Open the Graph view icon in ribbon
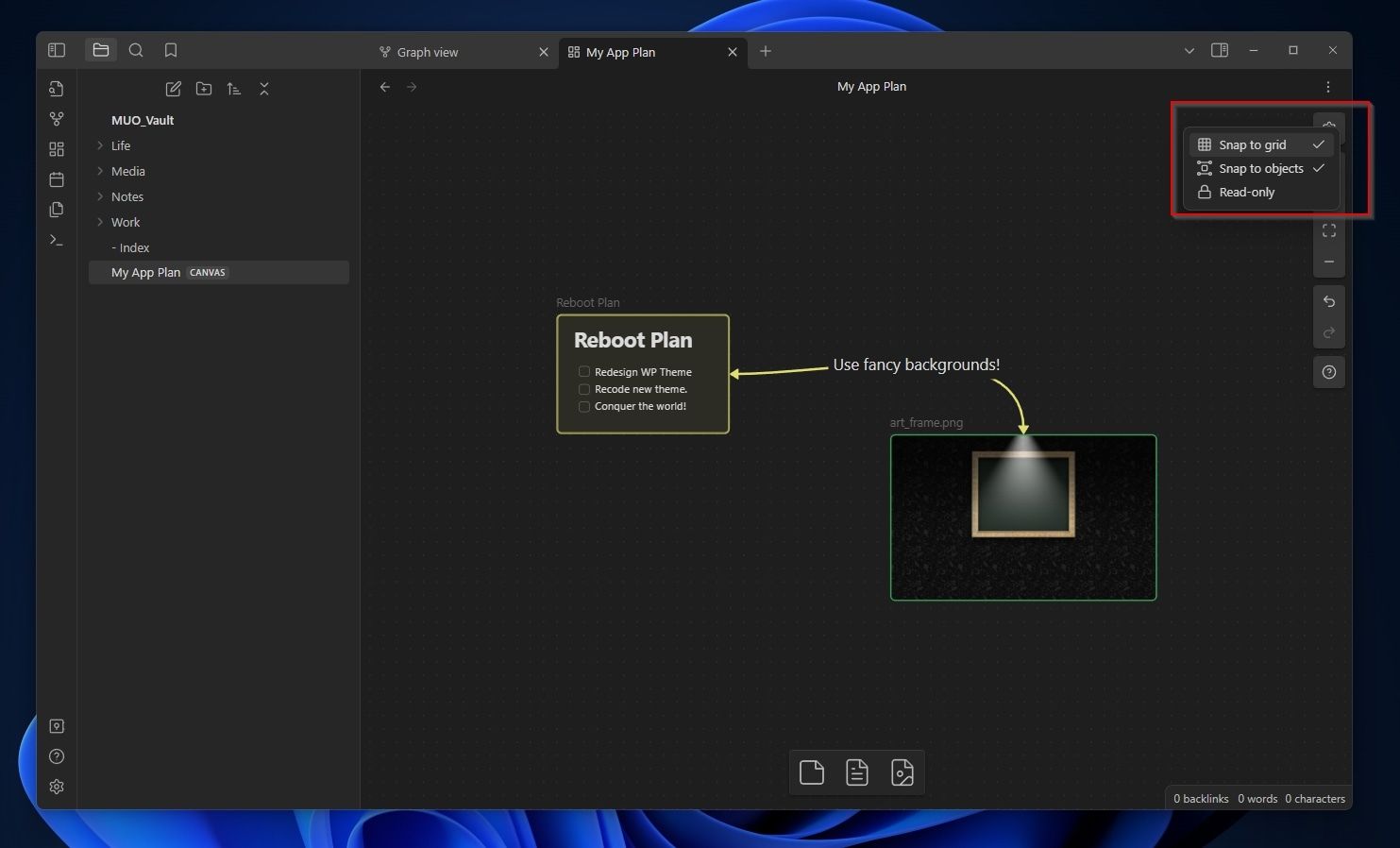The image size is (1400, 848). (x=57, y=119)
